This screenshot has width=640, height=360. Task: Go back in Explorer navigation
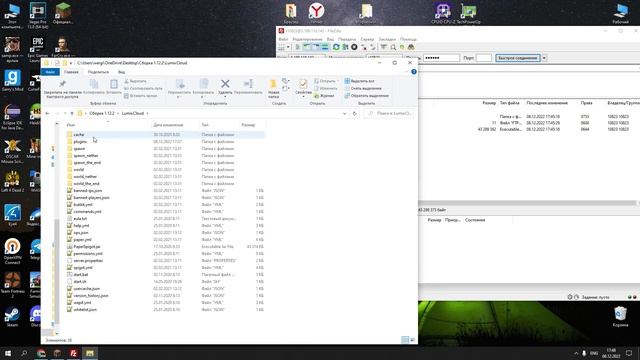point(48,113)
